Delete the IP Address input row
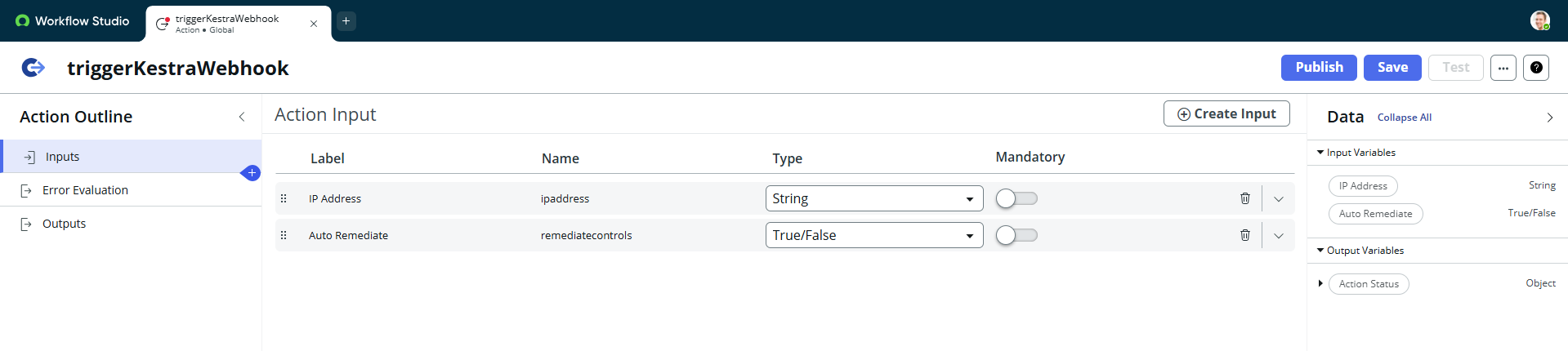 pyautogui.click(x=1244, y=198)
